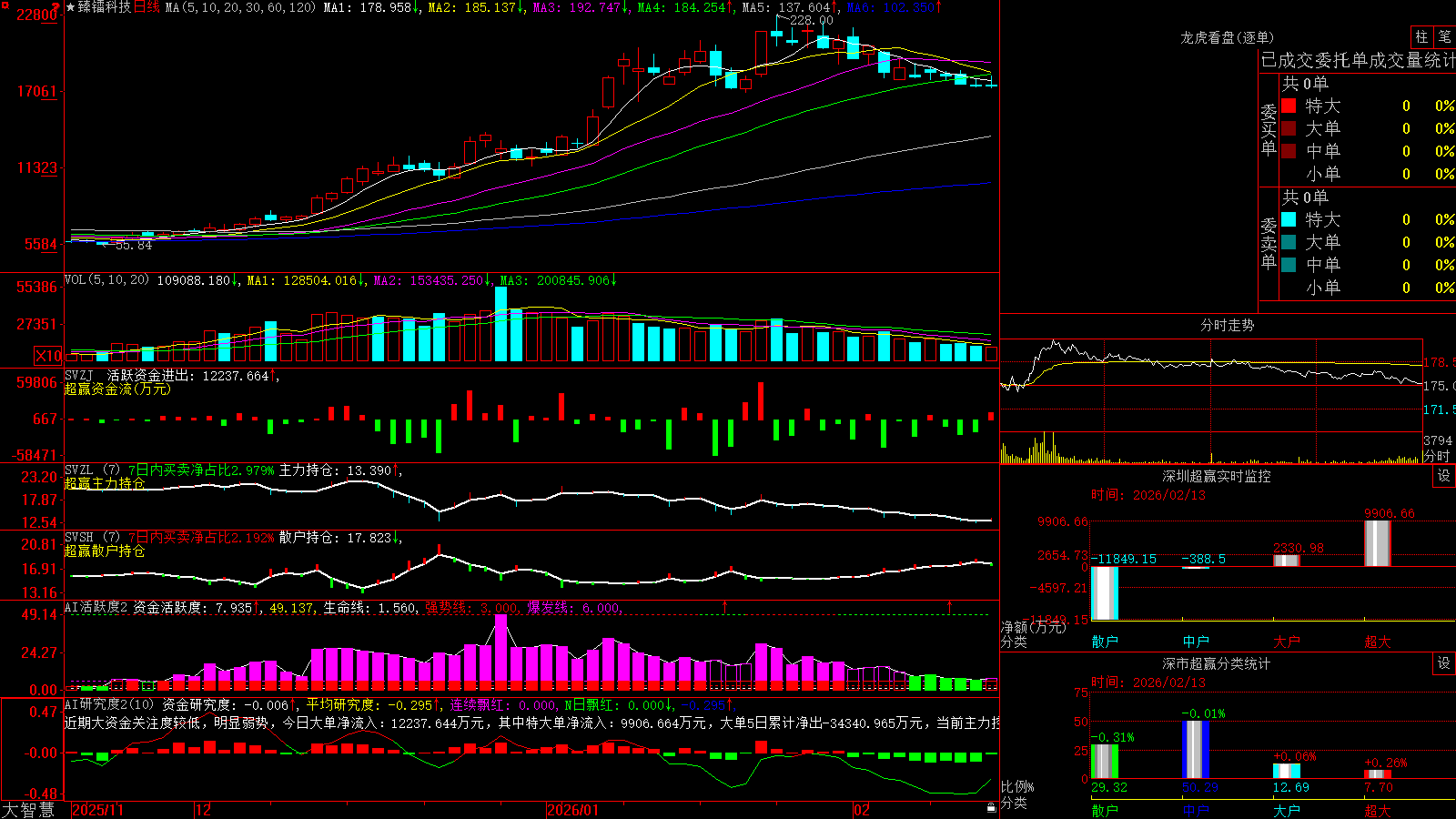Screen dimensions: 1456x819
Task: Click the SVZJ indicator name
Action: tap(79, 375)
